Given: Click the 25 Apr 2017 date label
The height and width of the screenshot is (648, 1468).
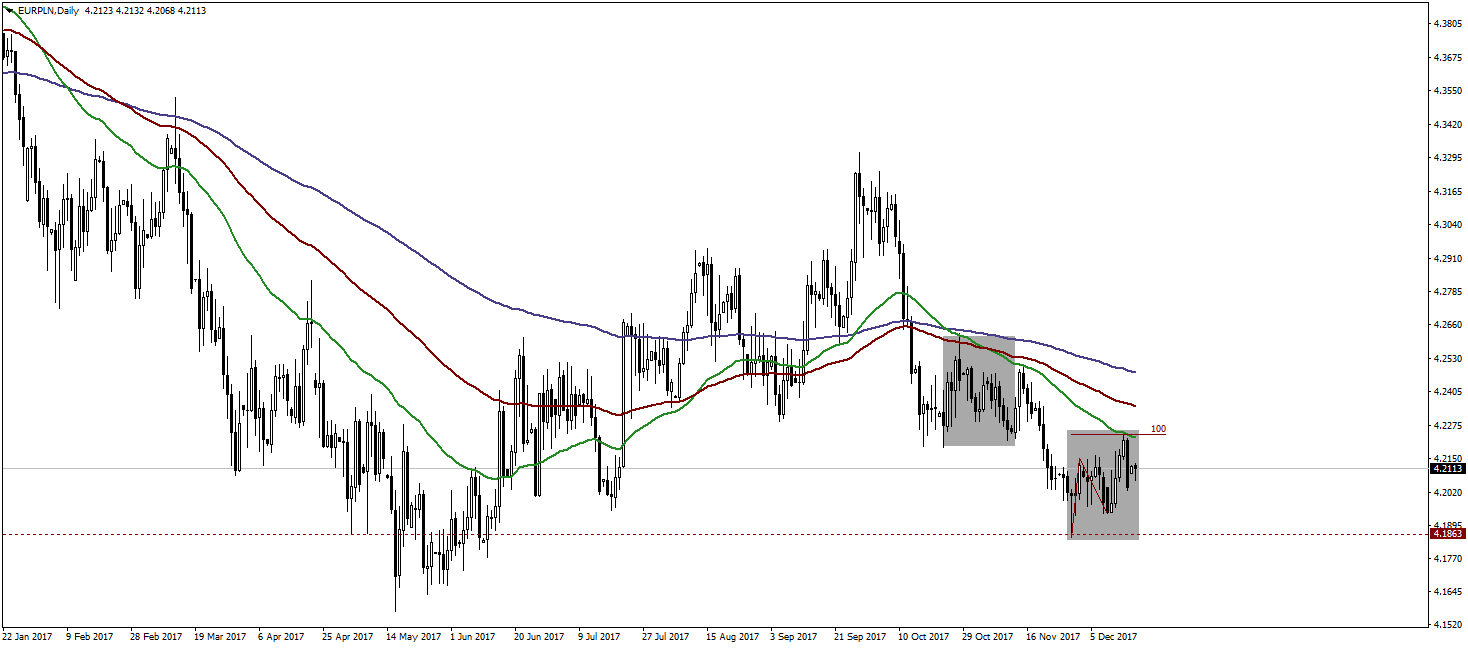Looking at the screenshot, I should 348,636.
